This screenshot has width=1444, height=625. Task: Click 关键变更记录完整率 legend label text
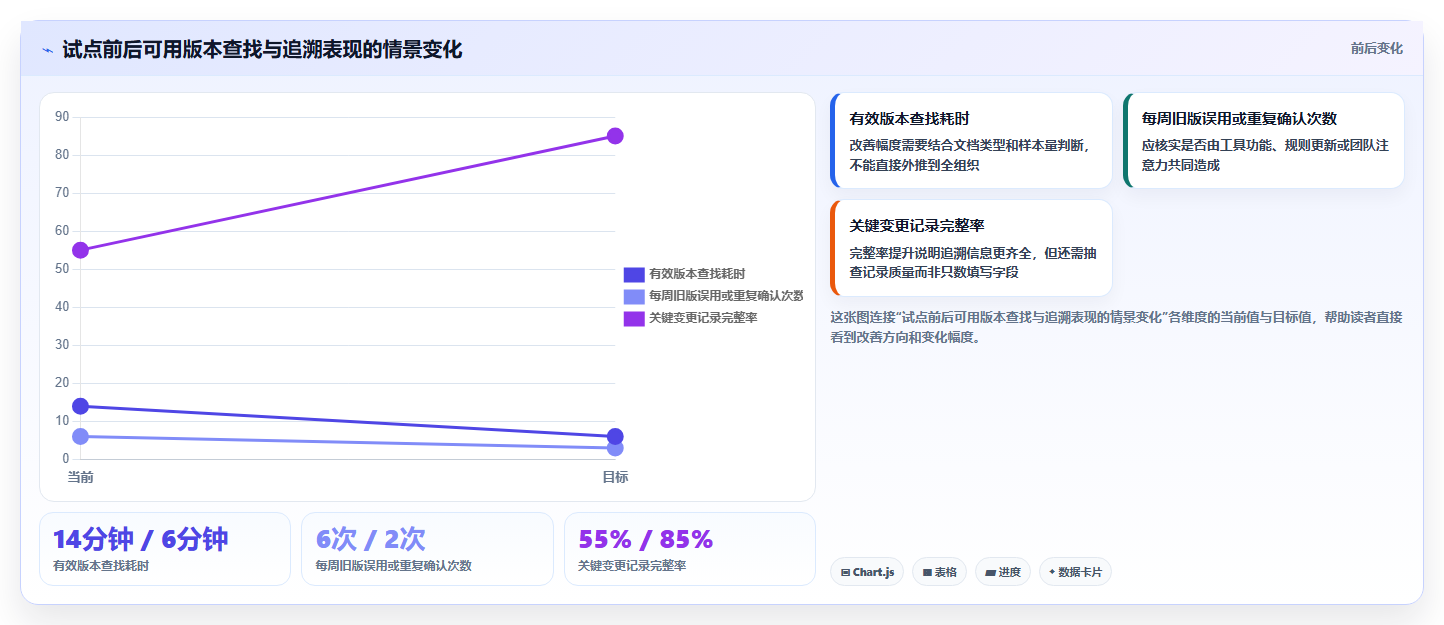(703, 318)
